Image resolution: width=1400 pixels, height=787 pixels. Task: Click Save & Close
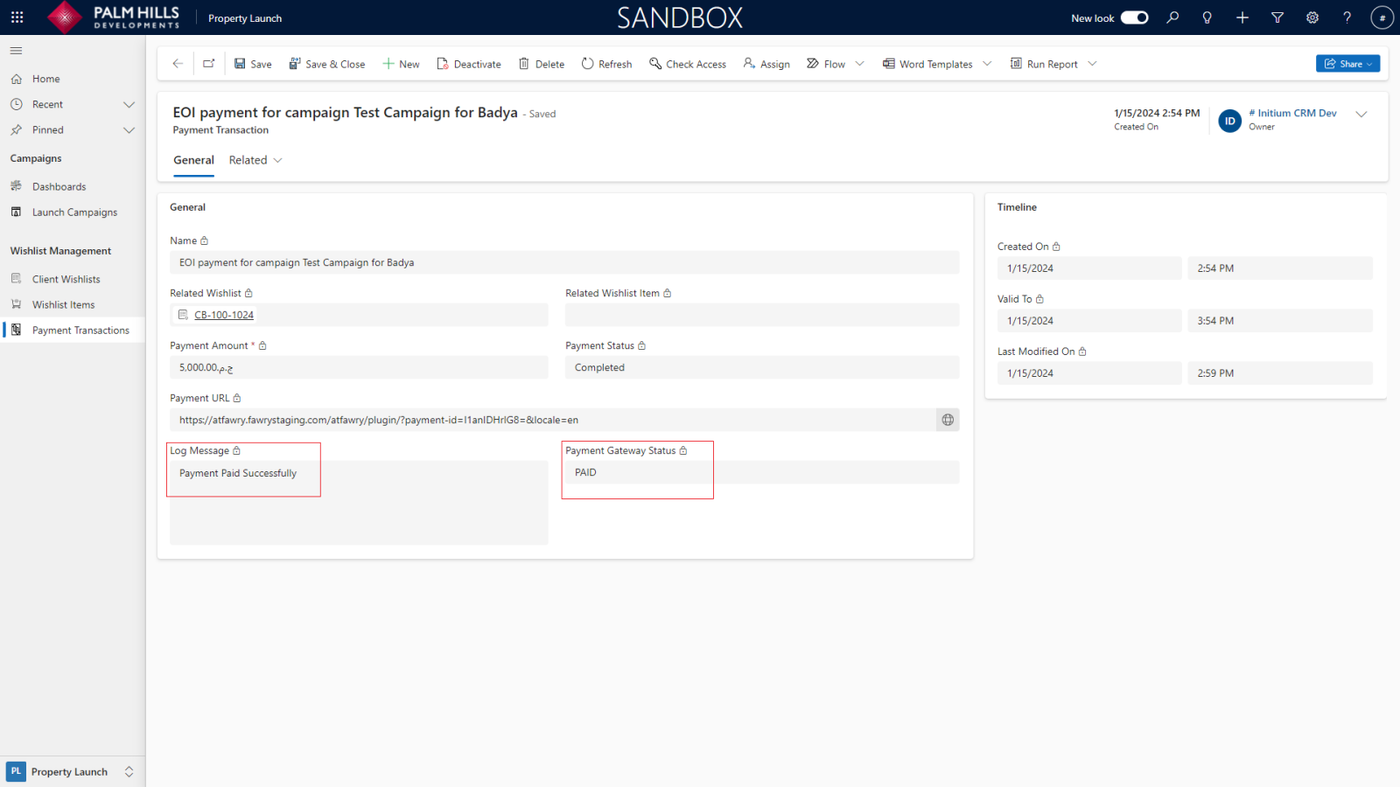[327, 64]
